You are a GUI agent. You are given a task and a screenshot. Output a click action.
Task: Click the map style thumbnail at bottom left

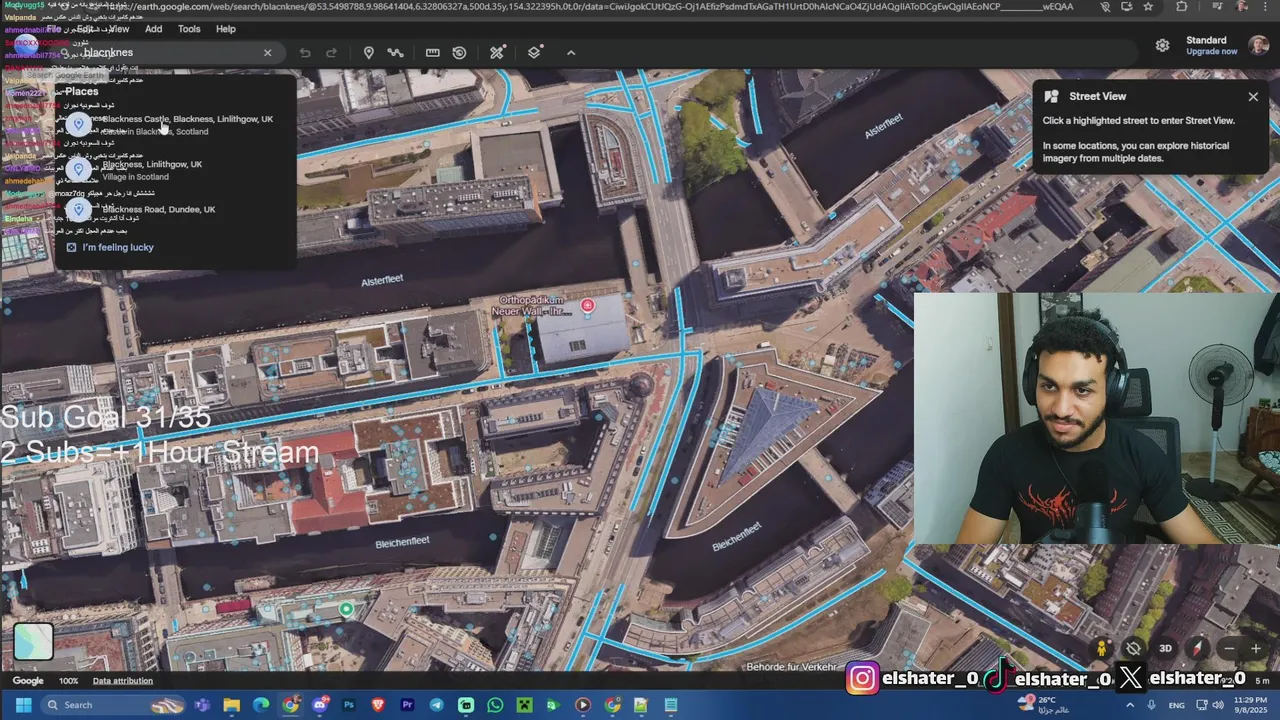point(32,642)
